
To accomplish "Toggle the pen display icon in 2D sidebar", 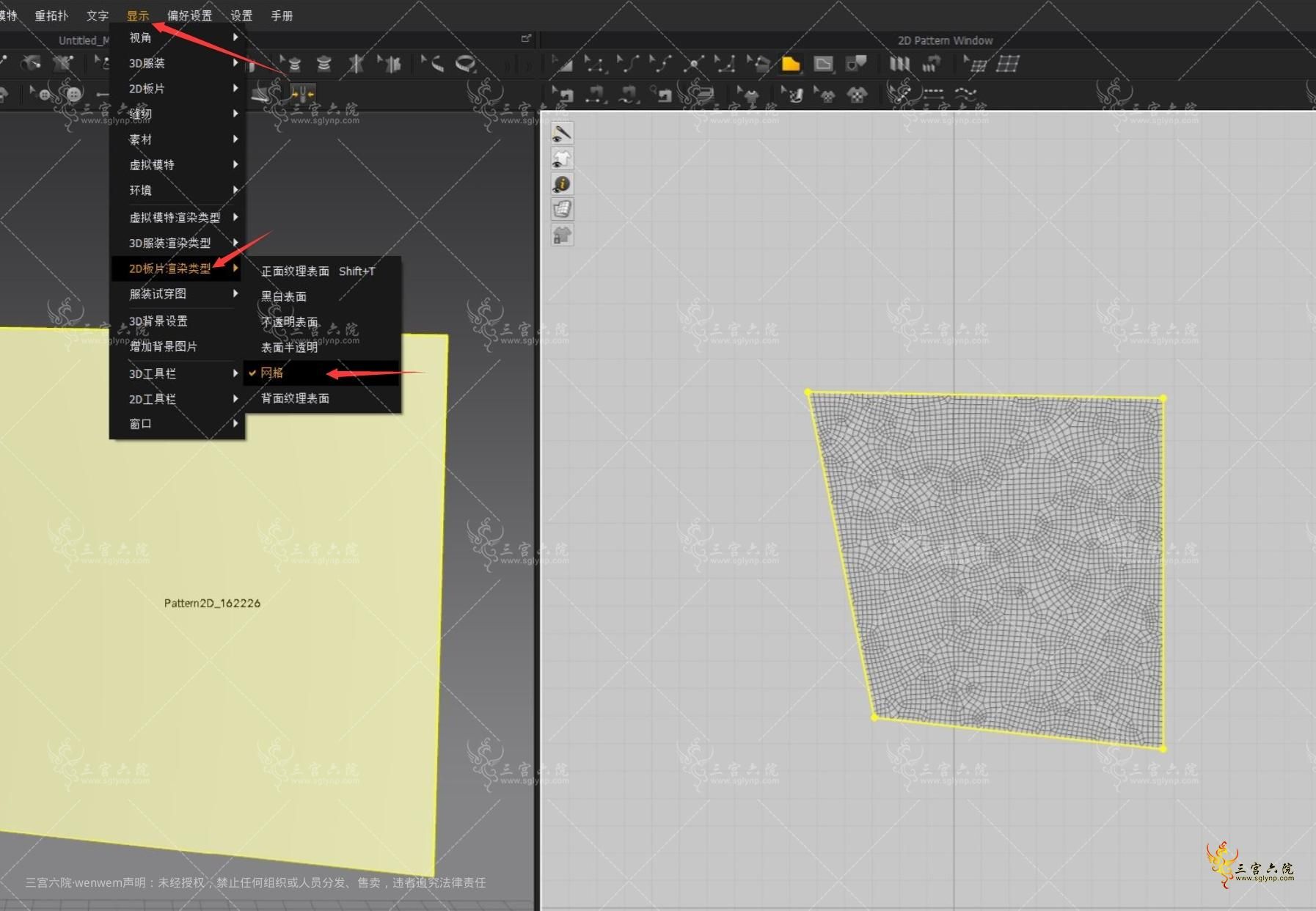I will tap(562, 133).
